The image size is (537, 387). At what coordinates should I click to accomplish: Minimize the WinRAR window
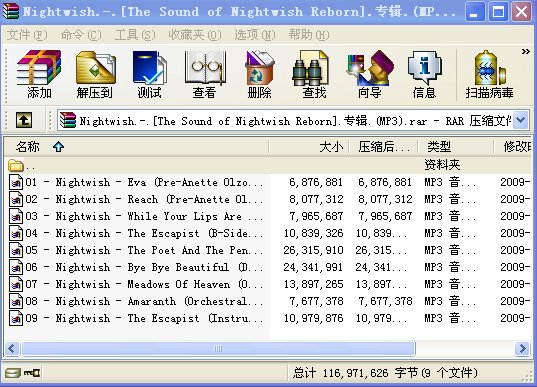[x=474, y=12]
